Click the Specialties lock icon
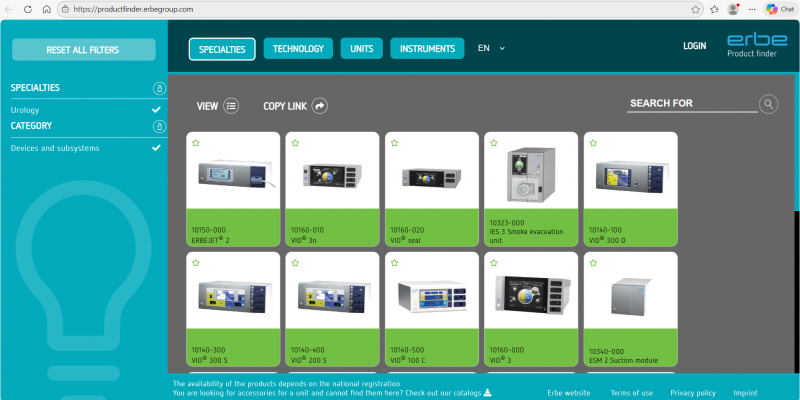This screenshot has width=800, height=400. [x=159, y=88]
